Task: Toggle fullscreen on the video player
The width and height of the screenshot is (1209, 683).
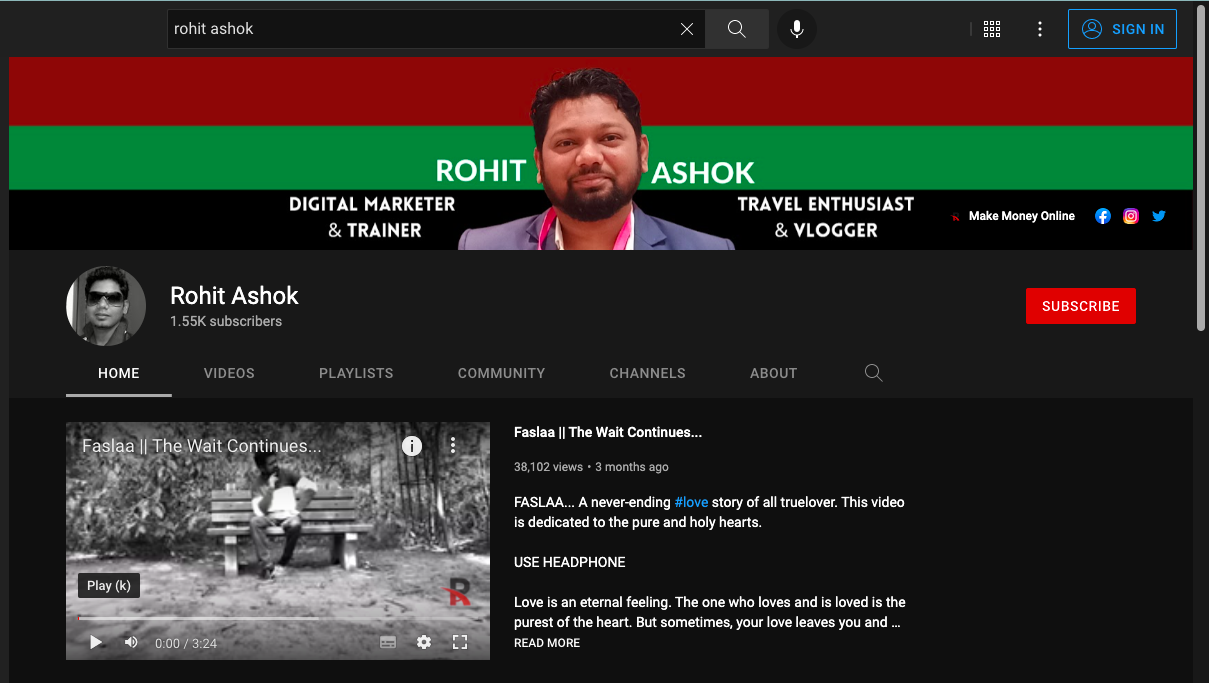Action: pyautogui.click(x=460, y=642)
